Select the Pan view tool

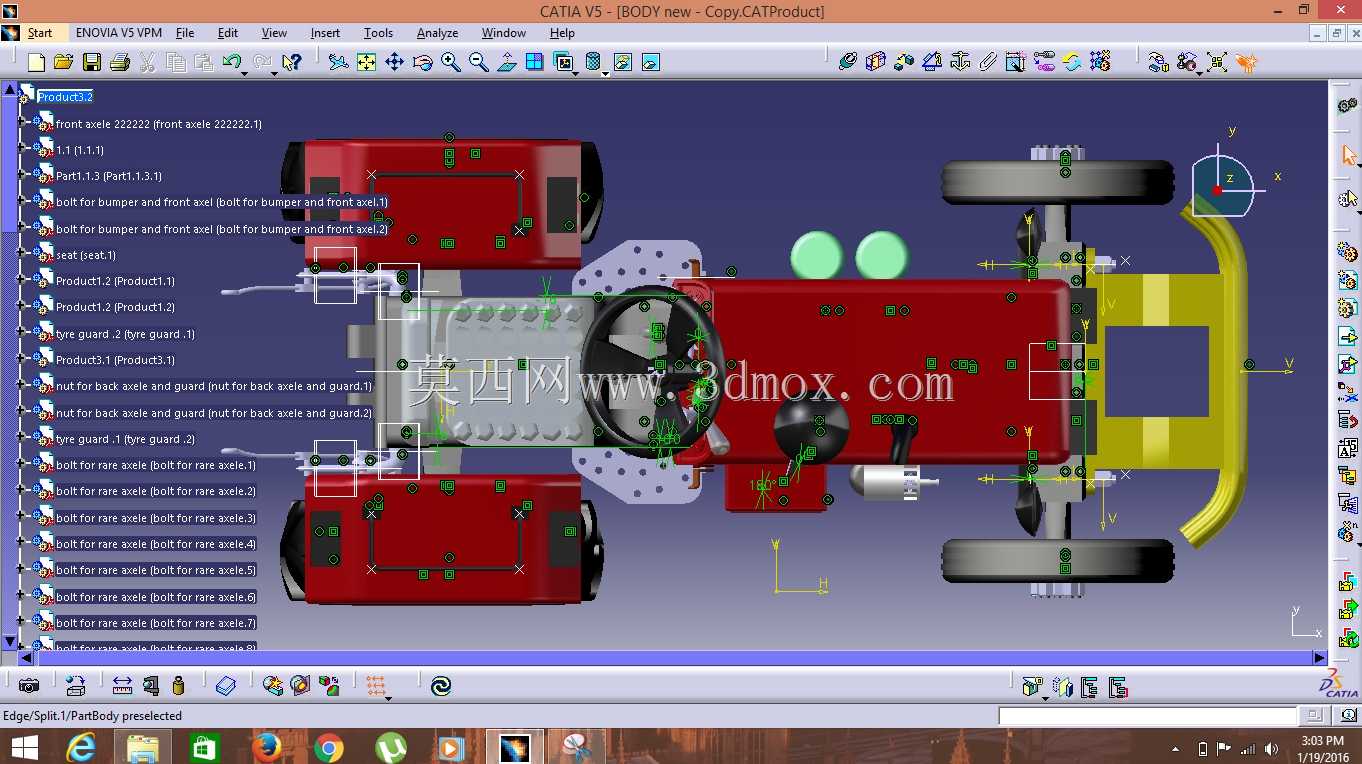[x=395, y=62]
